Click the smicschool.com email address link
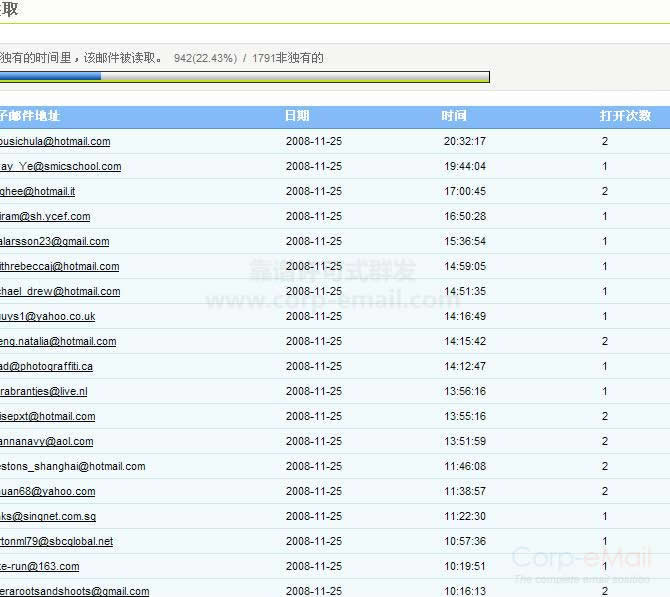Screen dimensions: 670x597 (x=60, y=167)
